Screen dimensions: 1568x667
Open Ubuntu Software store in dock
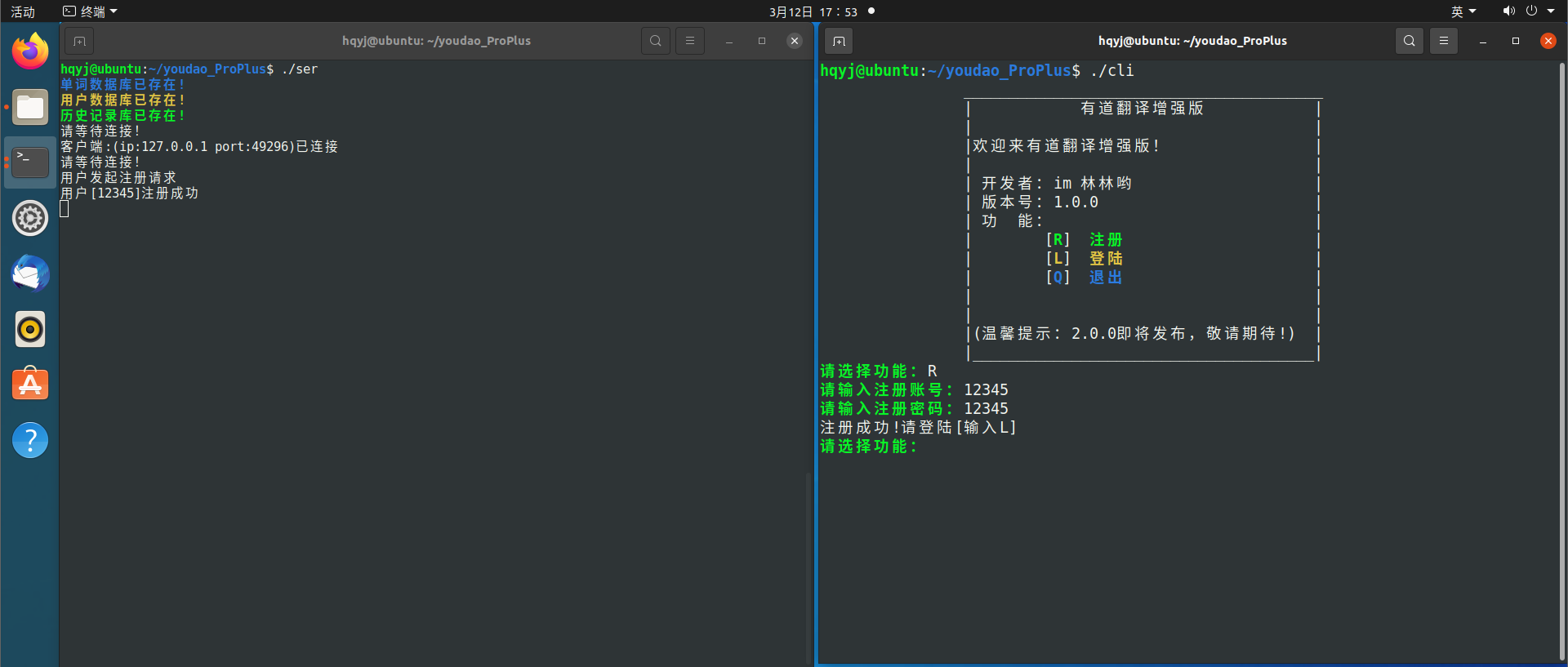click(x=30, y=385)
